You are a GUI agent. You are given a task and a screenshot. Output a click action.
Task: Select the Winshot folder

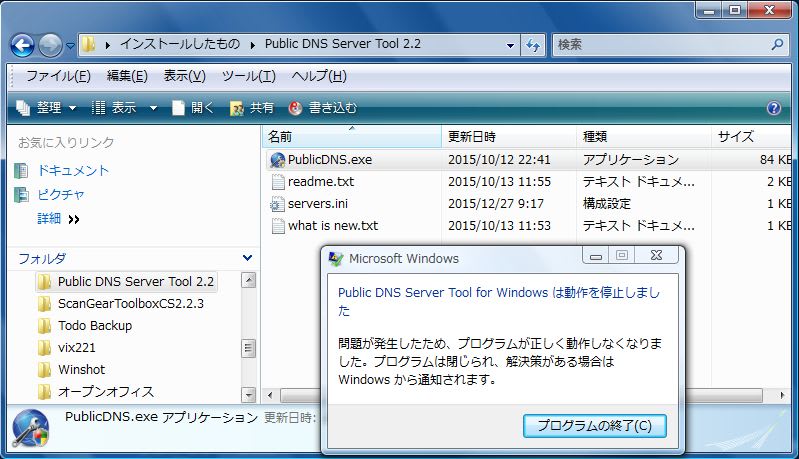point(72,369)
